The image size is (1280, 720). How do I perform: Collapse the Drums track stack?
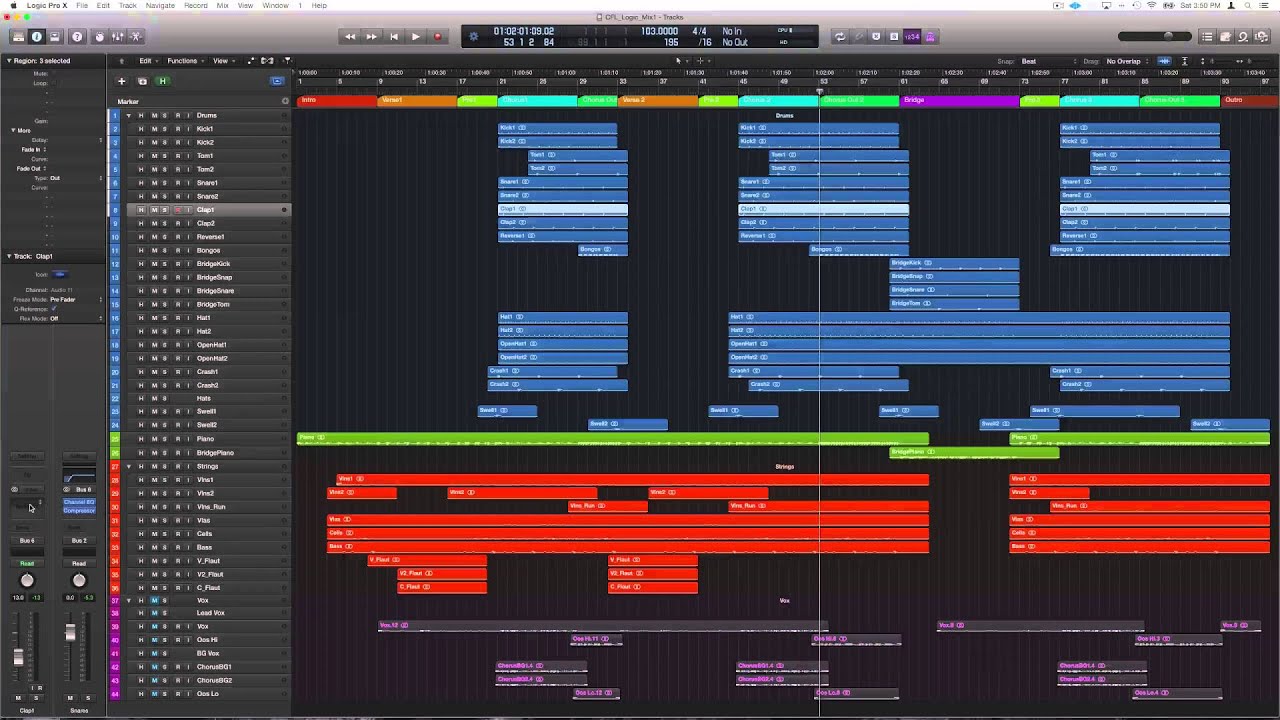(128, 116)
